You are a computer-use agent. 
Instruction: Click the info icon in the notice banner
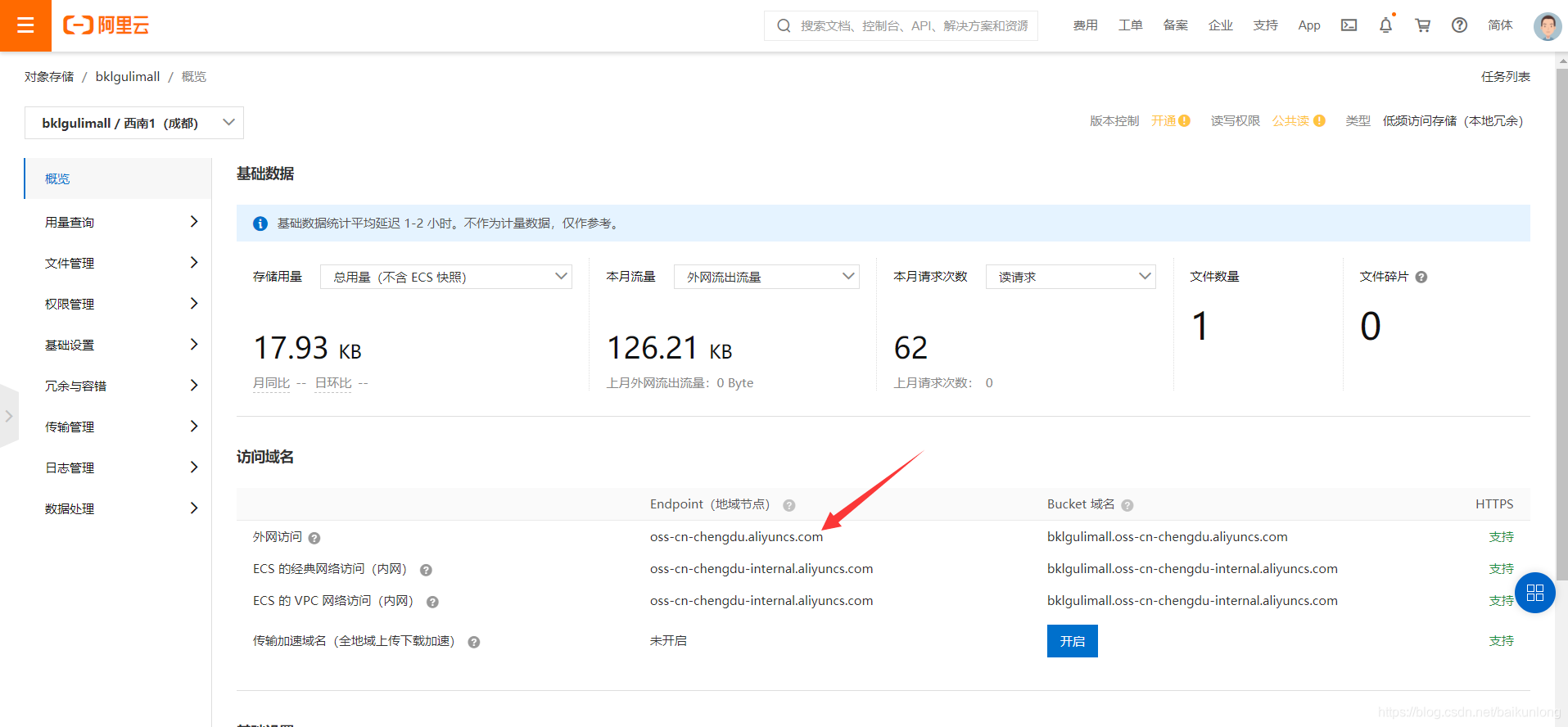coord(260,224)
